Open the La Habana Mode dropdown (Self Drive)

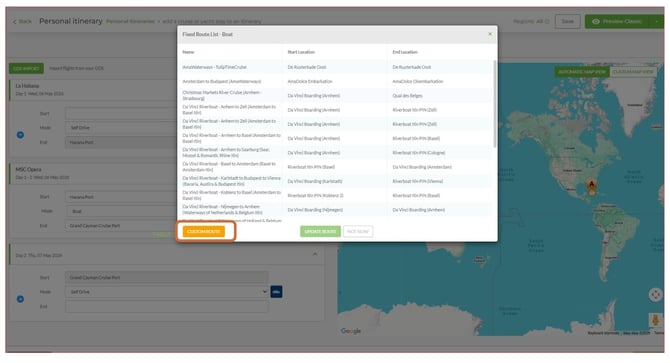click(x=121, y=128)
